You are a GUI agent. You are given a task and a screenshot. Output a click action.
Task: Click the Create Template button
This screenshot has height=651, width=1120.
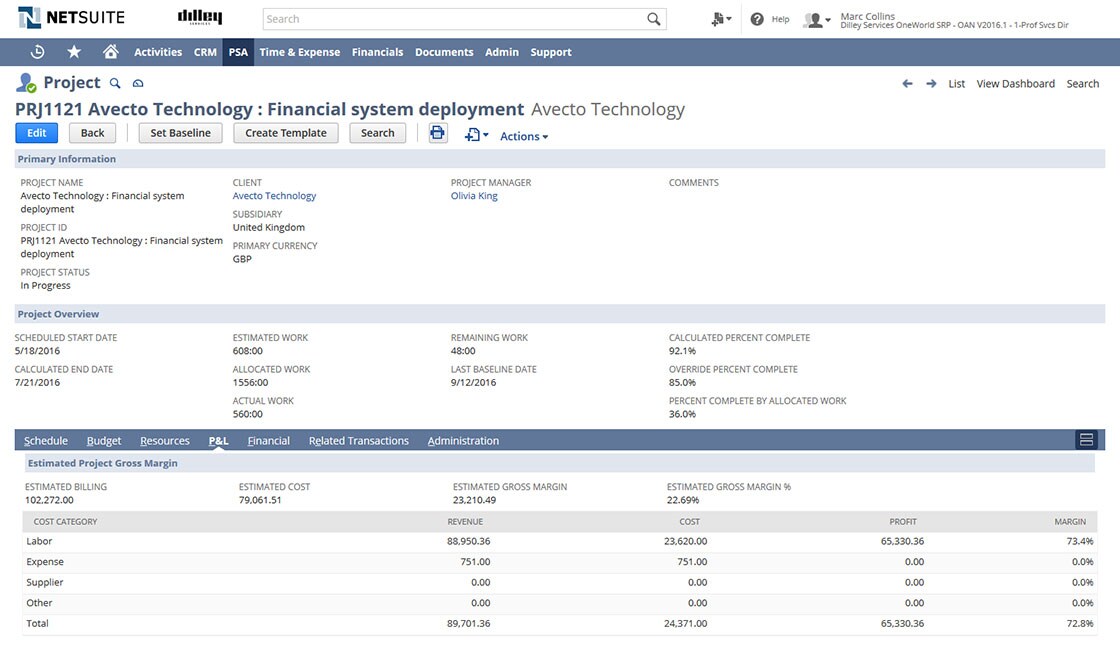click(286, 133)
